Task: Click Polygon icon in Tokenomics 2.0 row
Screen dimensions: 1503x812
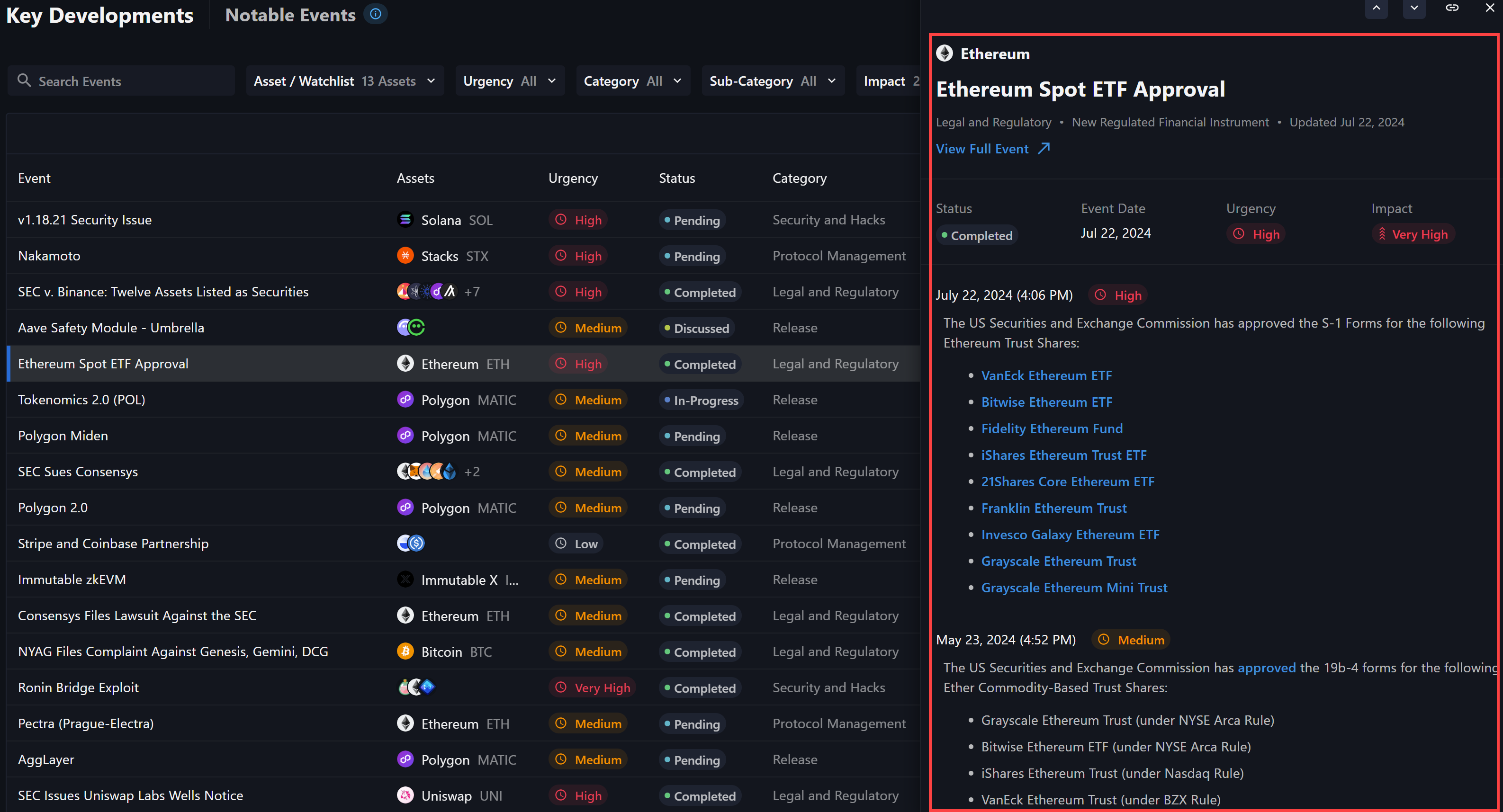Action: pos(405,400)
